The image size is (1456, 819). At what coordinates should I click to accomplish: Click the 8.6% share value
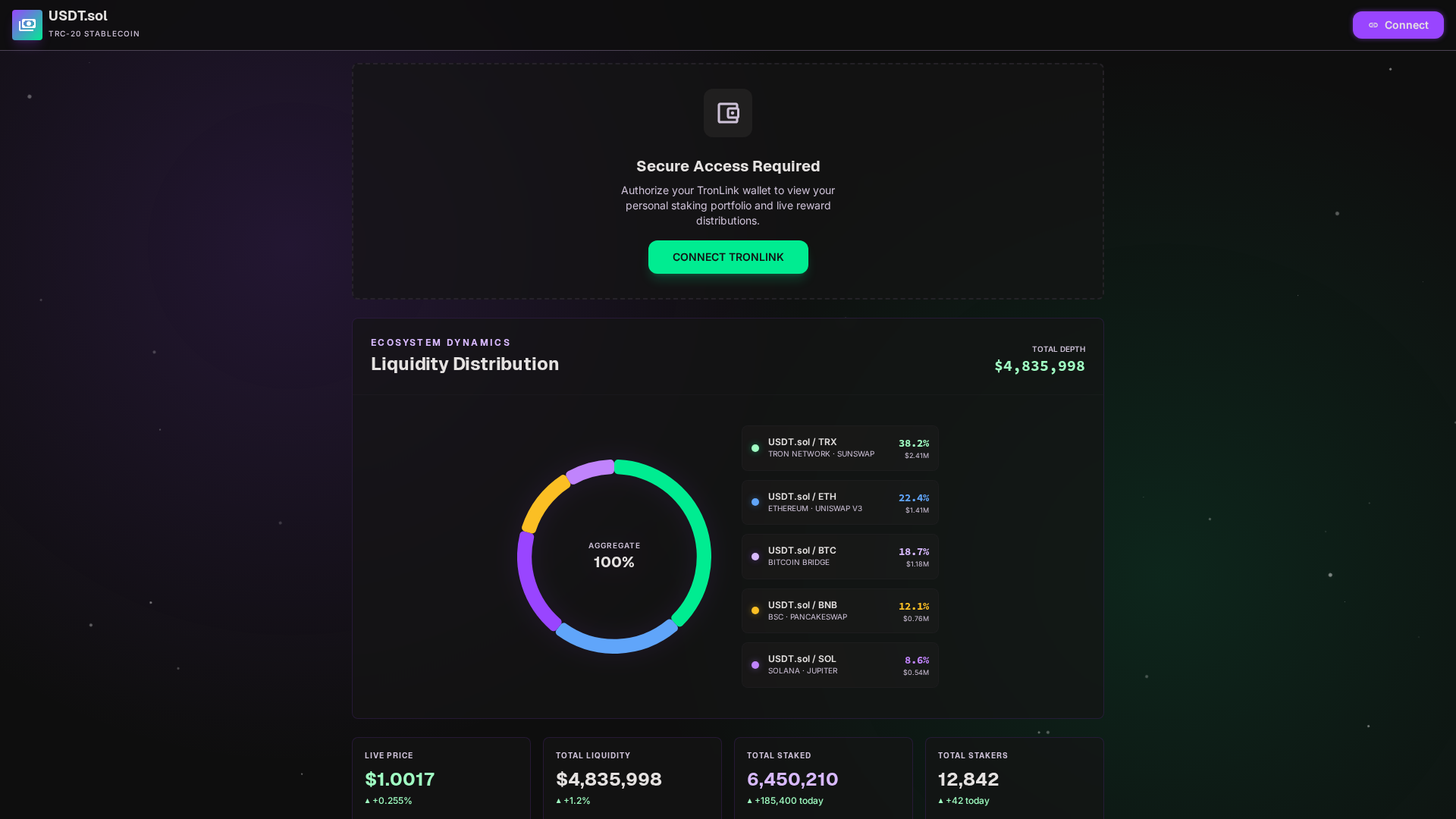click(917, 661)
